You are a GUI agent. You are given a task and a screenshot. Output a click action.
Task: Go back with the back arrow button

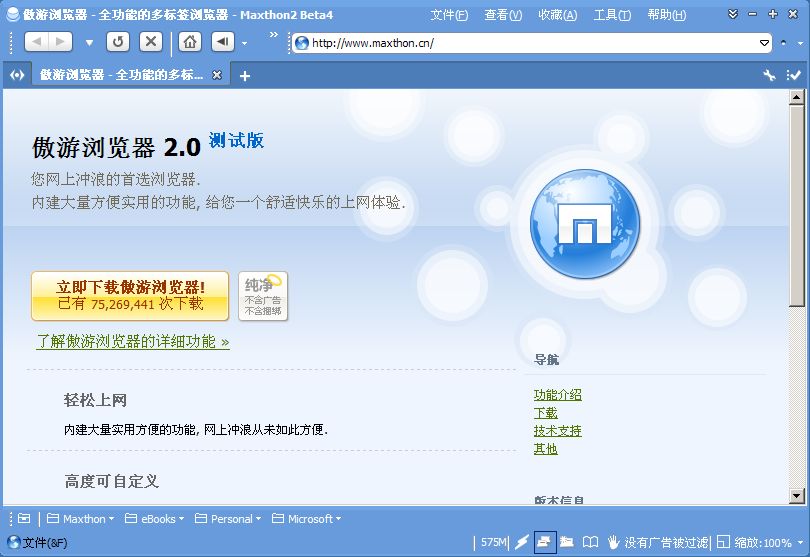36,42
